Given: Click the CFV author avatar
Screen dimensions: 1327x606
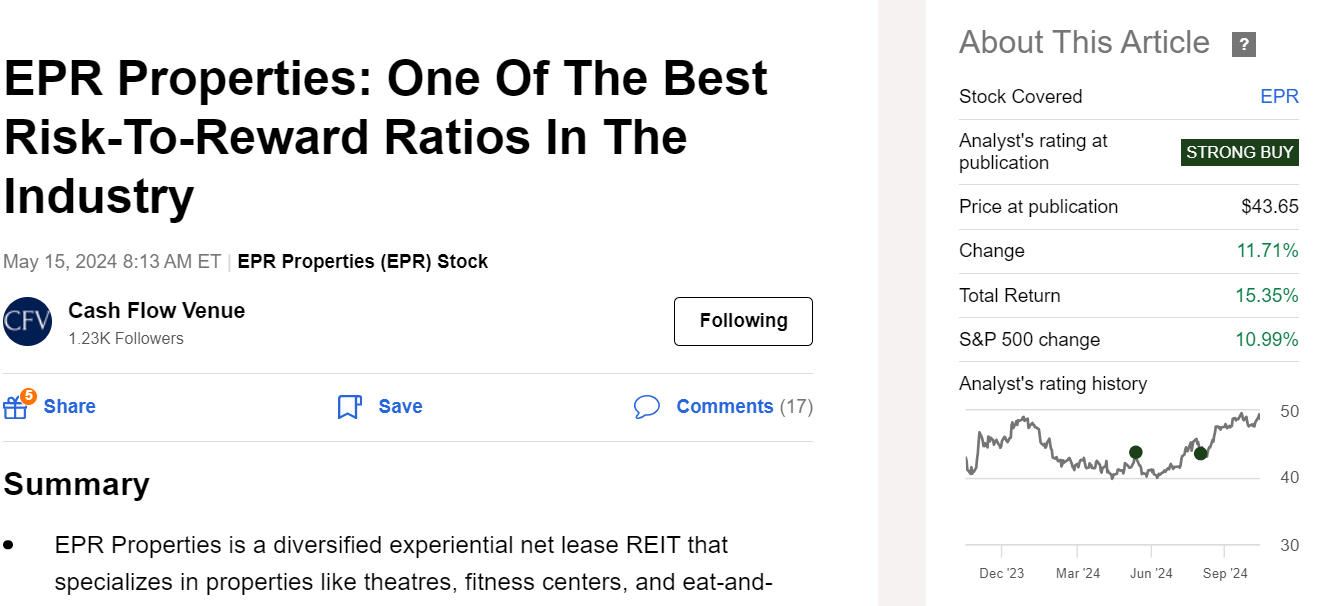Looking at the screenshot, I should click(x=28, y=321).
